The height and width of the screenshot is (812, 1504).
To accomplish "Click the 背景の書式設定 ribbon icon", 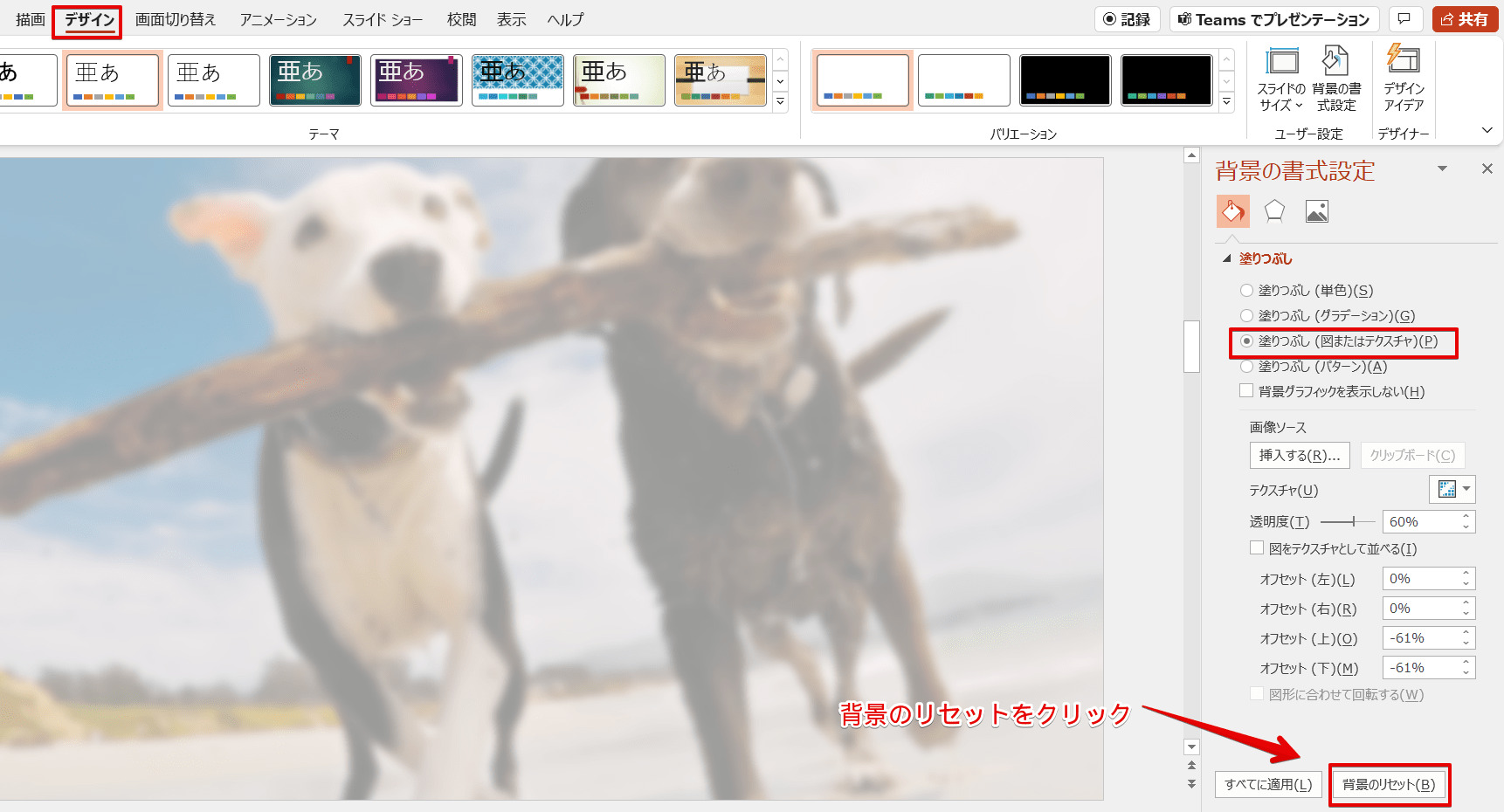I will [1336, 79].
